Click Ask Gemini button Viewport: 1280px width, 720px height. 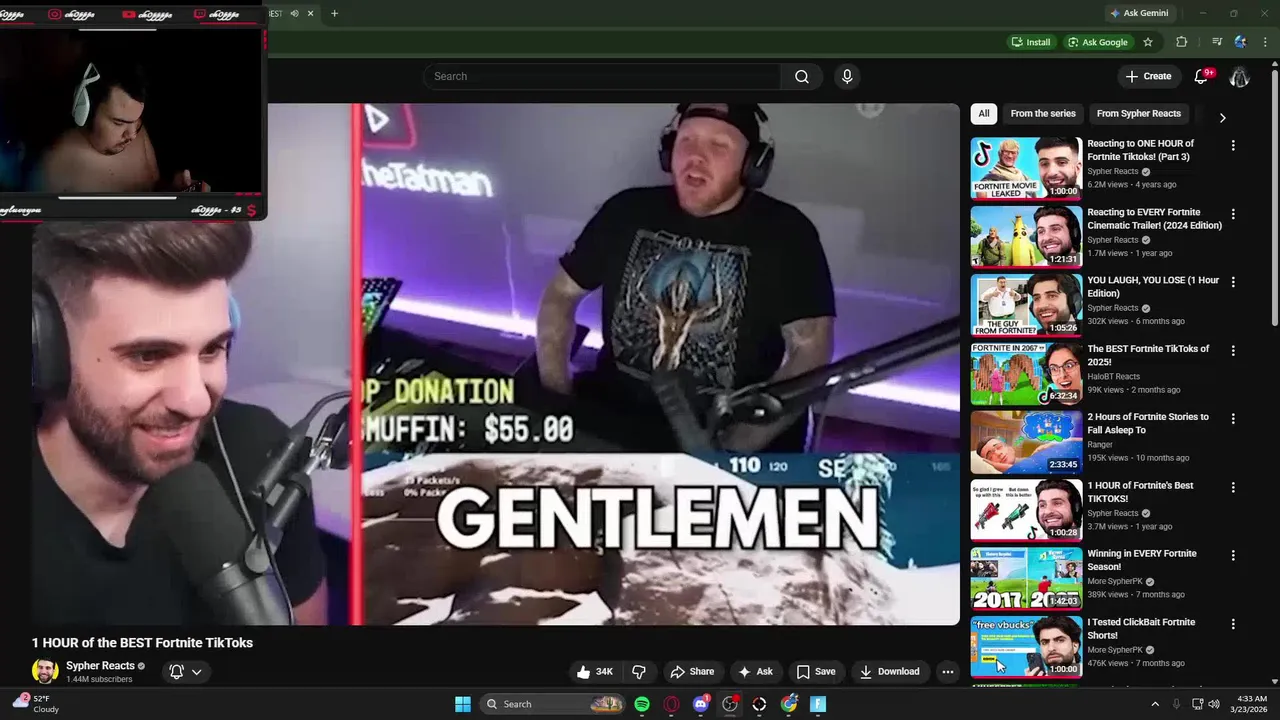tap(1138, 14)
